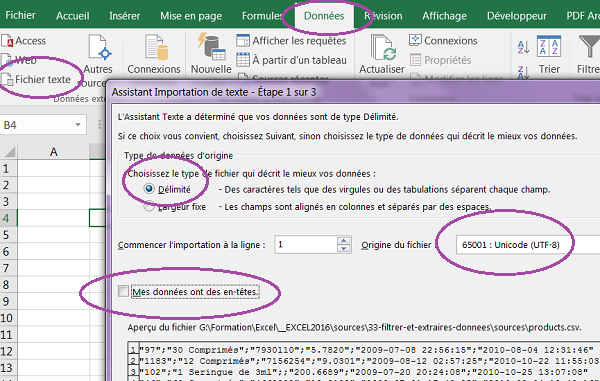This screenshot has width=600, height=381.
Task: Check Mes données ont des en-têtes
Action: [123, 291]
